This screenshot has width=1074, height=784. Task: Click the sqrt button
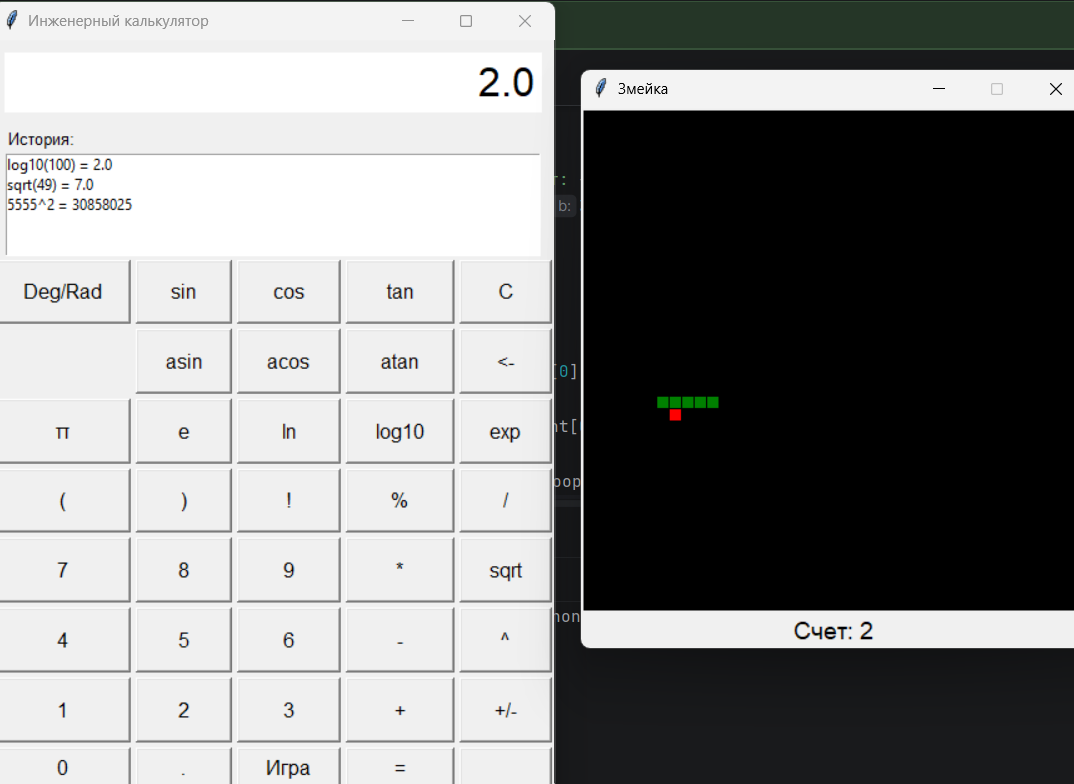505,570
